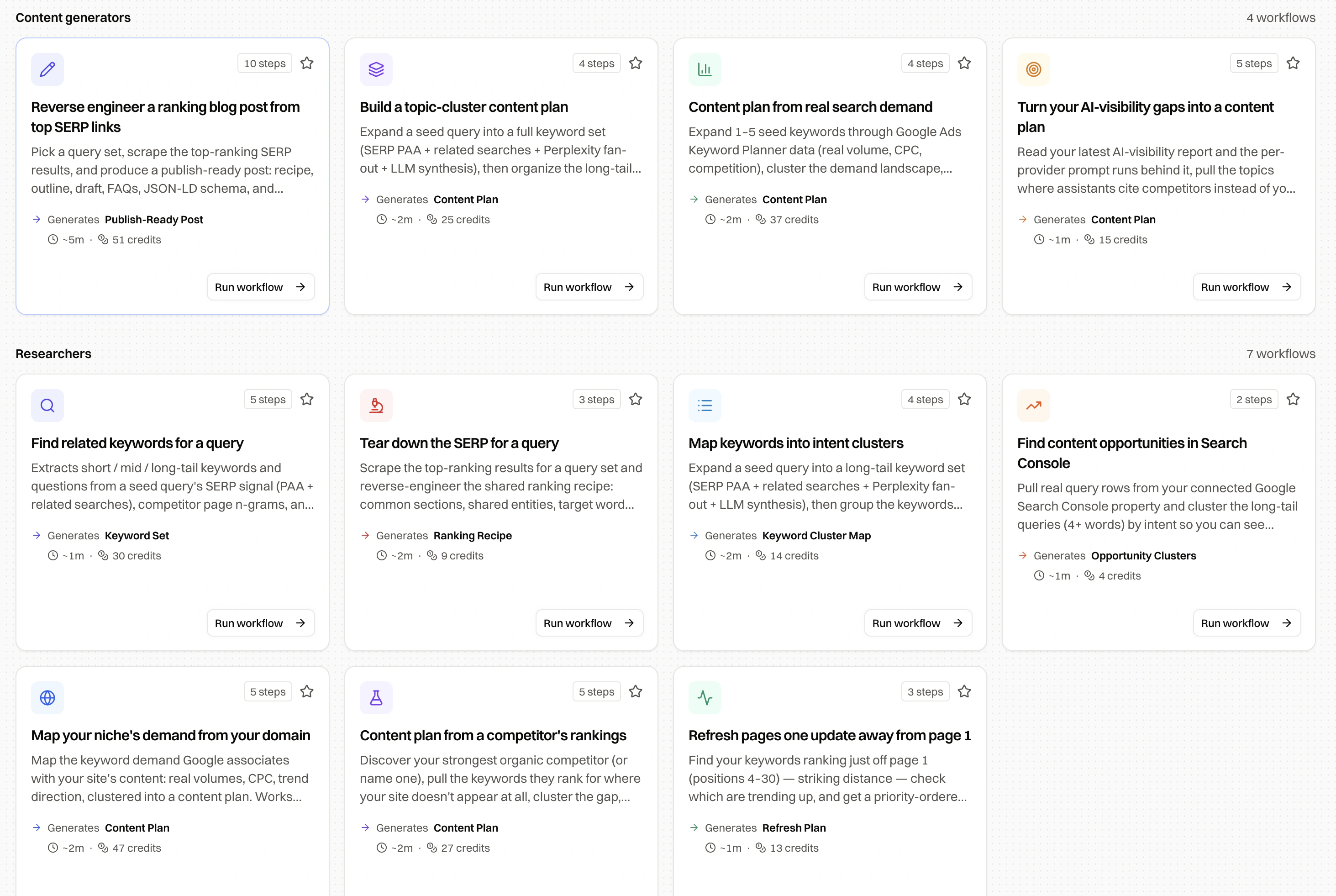Click the '4 workflows' count label
This screenshot has width=1336, height=896.
1281,18
